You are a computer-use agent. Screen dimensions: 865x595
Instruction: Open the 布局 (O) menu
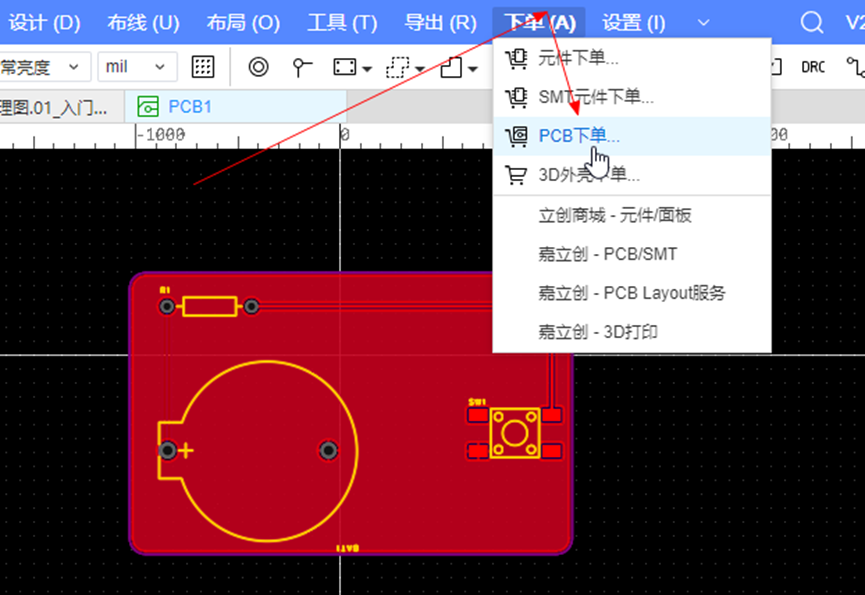click(243, 23)
